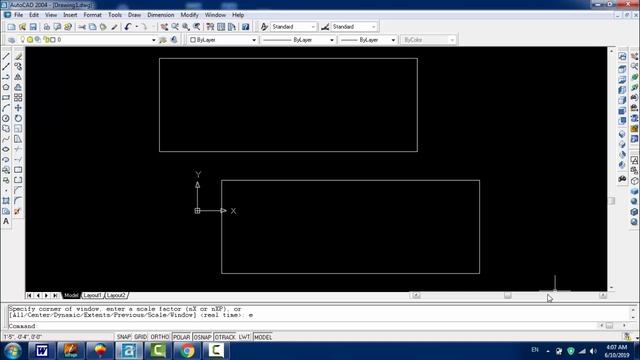The width and height of the screenshot is (640, 360).
Task: Click the Command line input field
Action: [x=302, y=326]
